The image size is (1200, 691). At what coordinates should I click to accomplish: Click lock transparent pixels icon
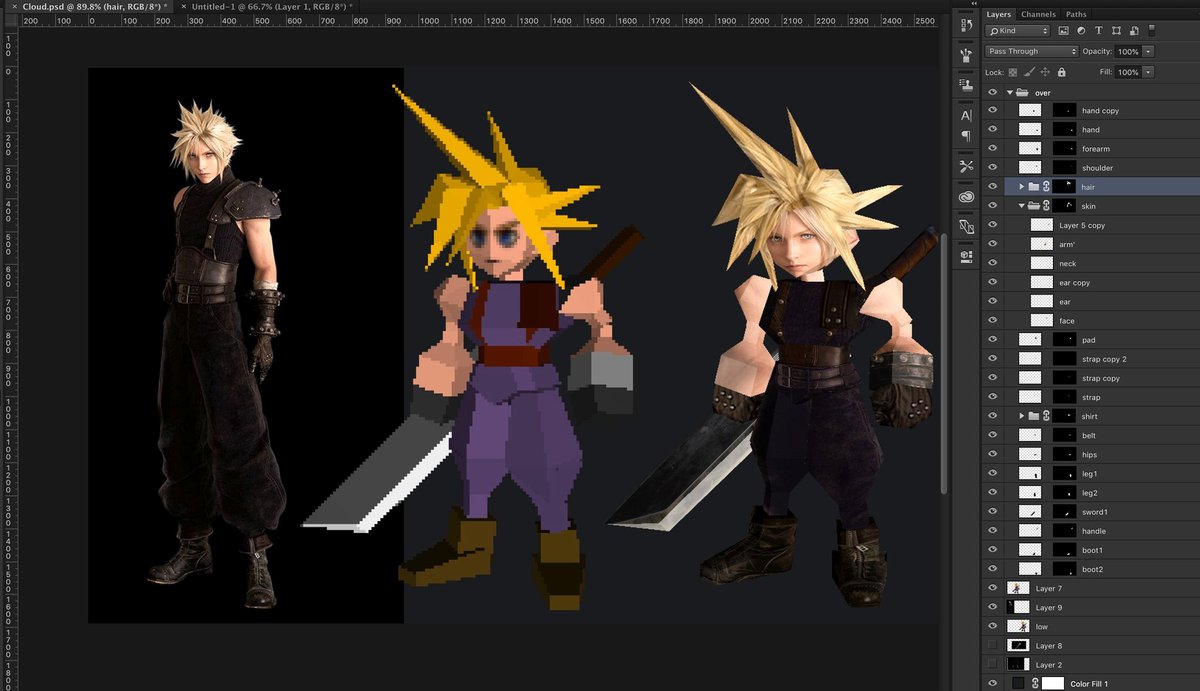tap(1012, 72)
